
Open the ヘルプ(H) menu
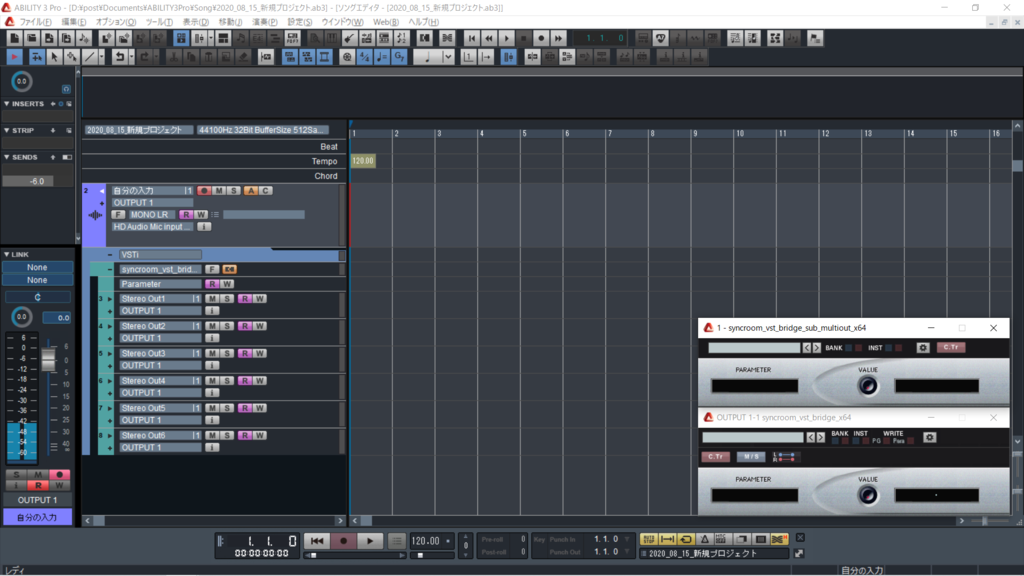(x=423, y=22)
